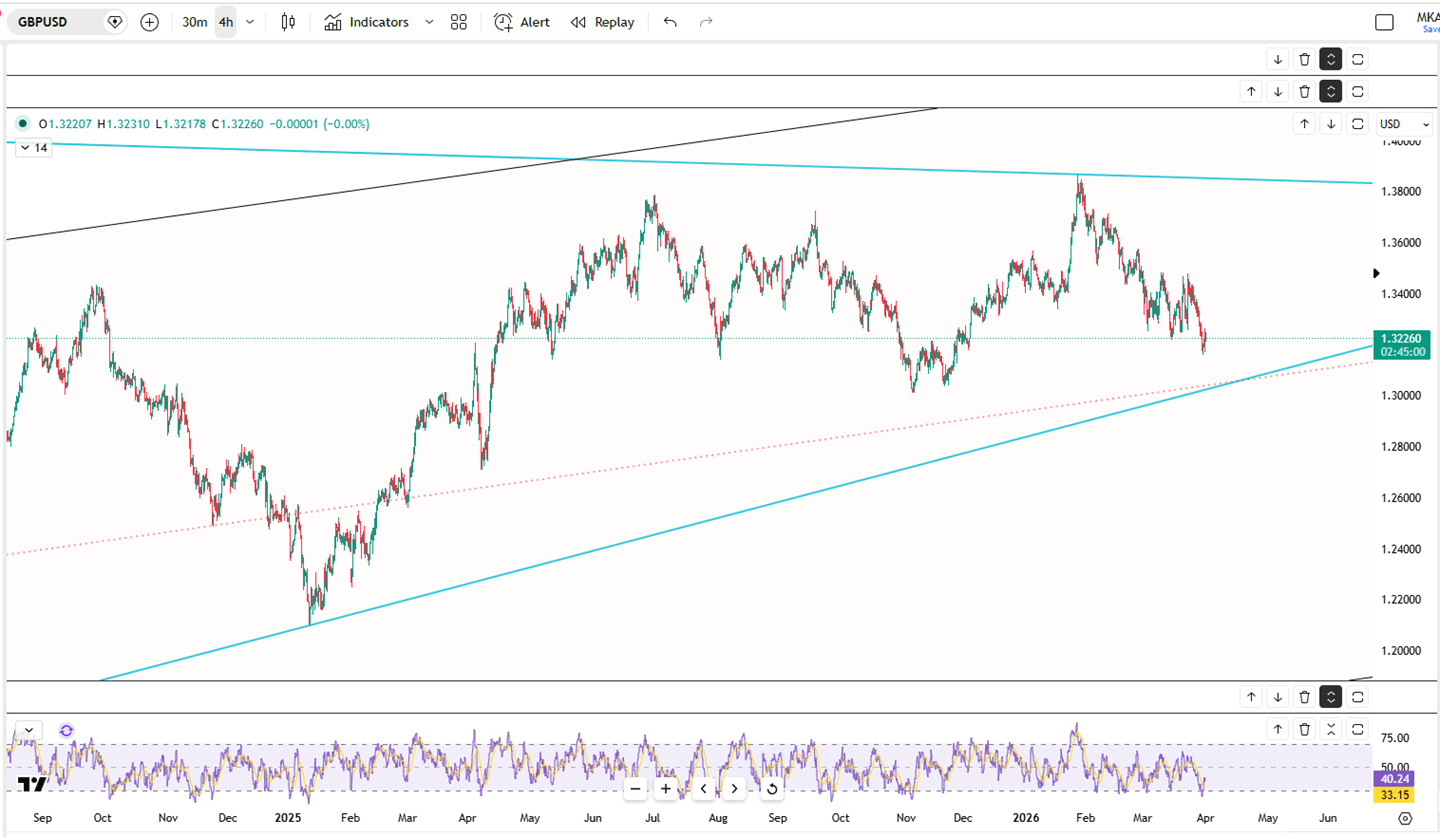Screen dimensions: 1440x837
Task: Switch to the 30m timeframe
Action: point(195,22)
